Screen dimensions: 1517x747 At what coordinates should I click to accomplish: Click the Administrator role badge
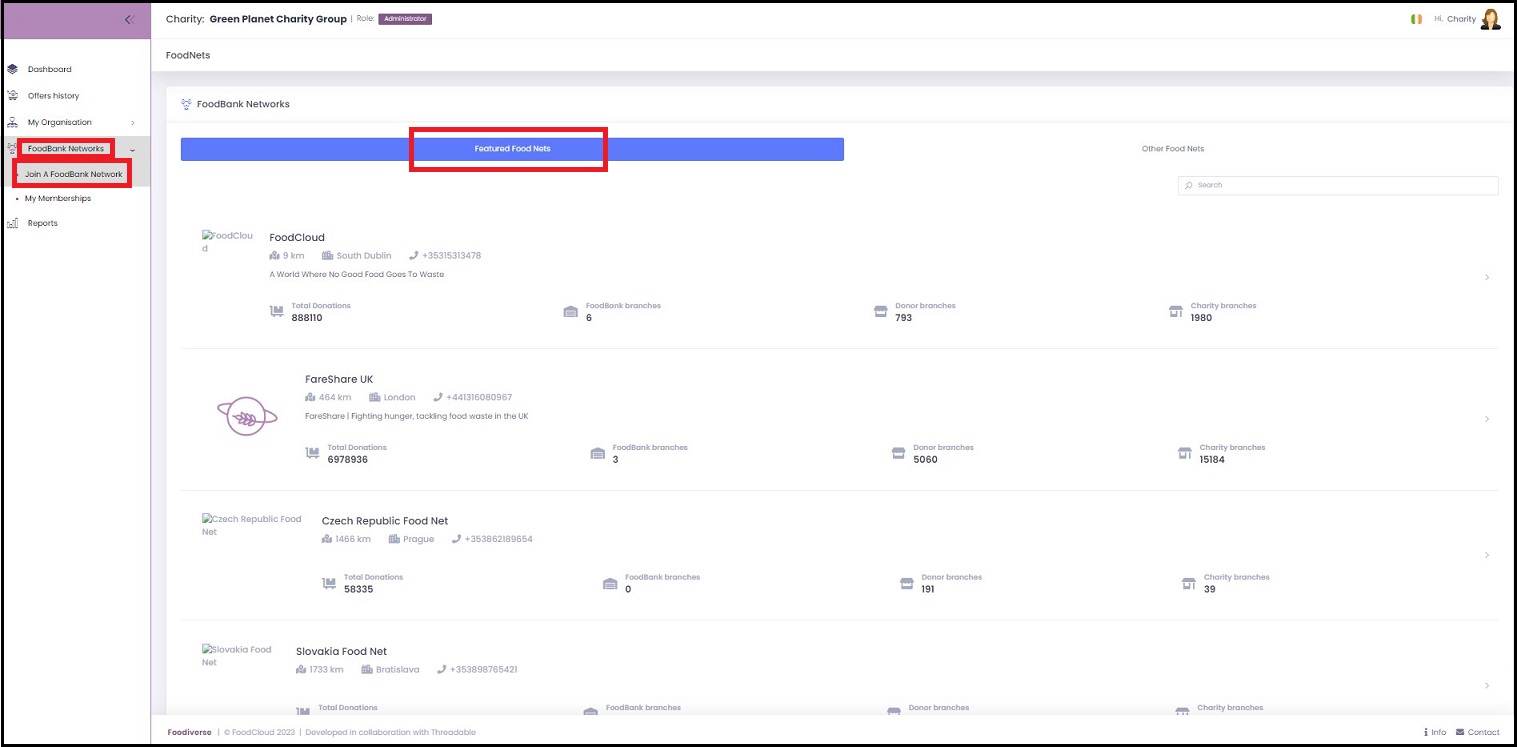(405, 19)
